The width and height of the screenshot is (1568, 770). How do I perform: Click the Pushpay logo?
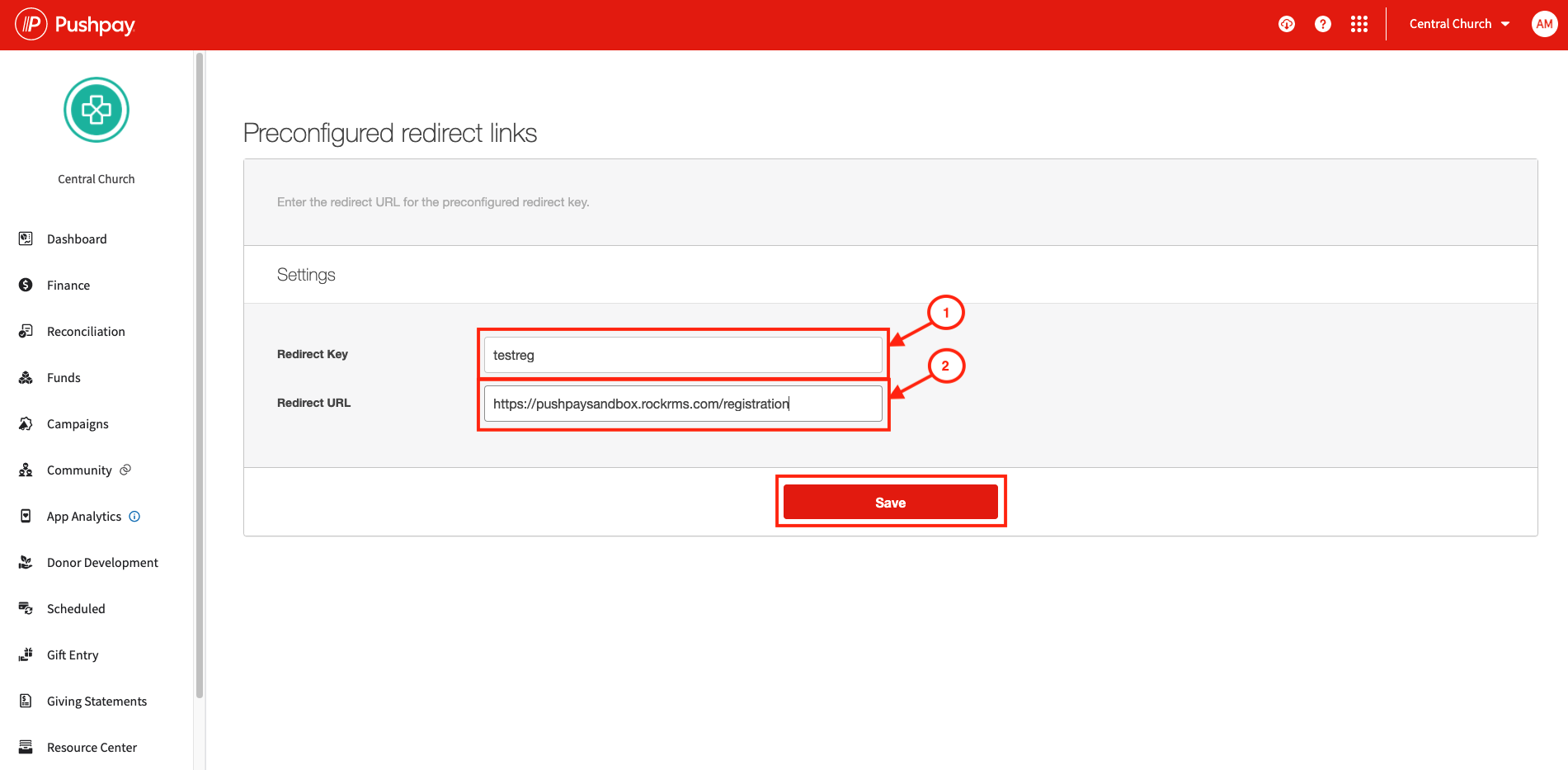click(74, 24)
